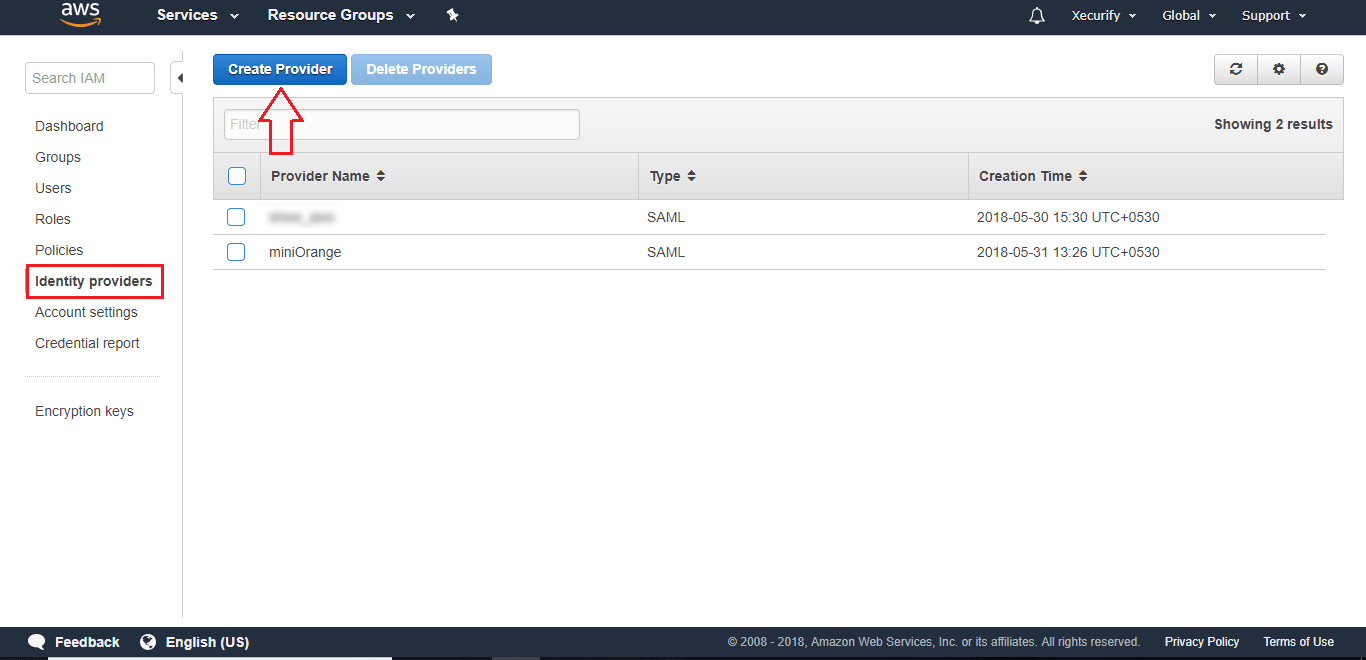Sort the table by Provider Name
The height and width of the screenshot is (660, 1366).
pyautogui.click(x=382, y=175)
